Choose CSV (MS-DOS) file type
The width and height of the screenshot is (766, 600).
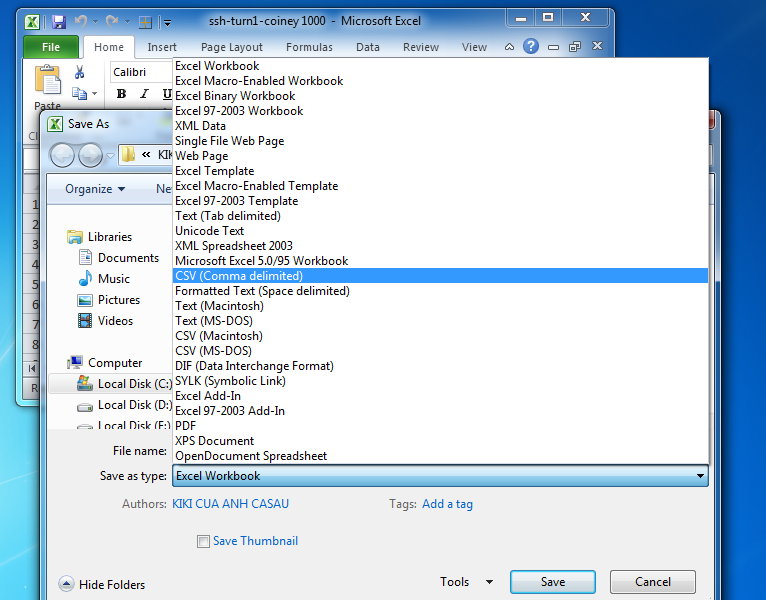[x=441, y=350]
